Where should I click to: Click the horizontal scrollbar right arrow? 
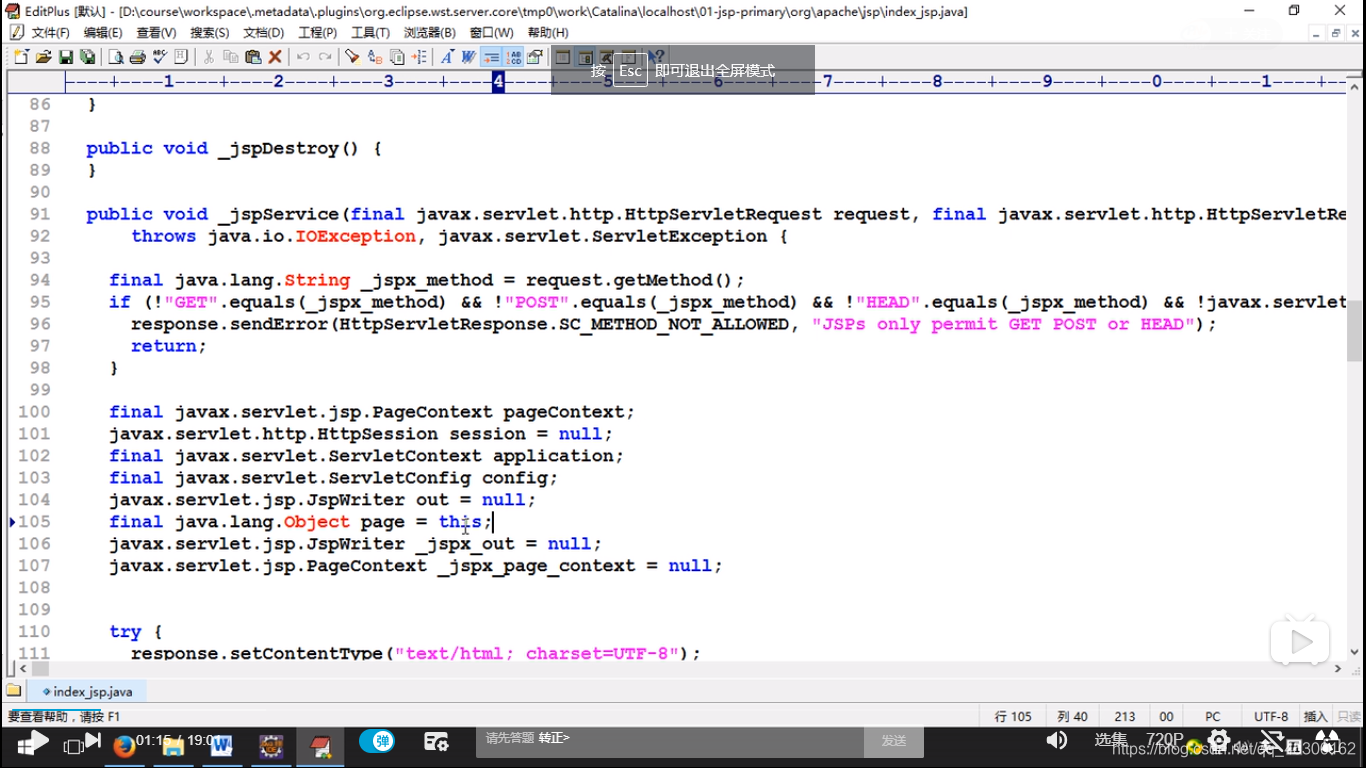point(1339,668)
